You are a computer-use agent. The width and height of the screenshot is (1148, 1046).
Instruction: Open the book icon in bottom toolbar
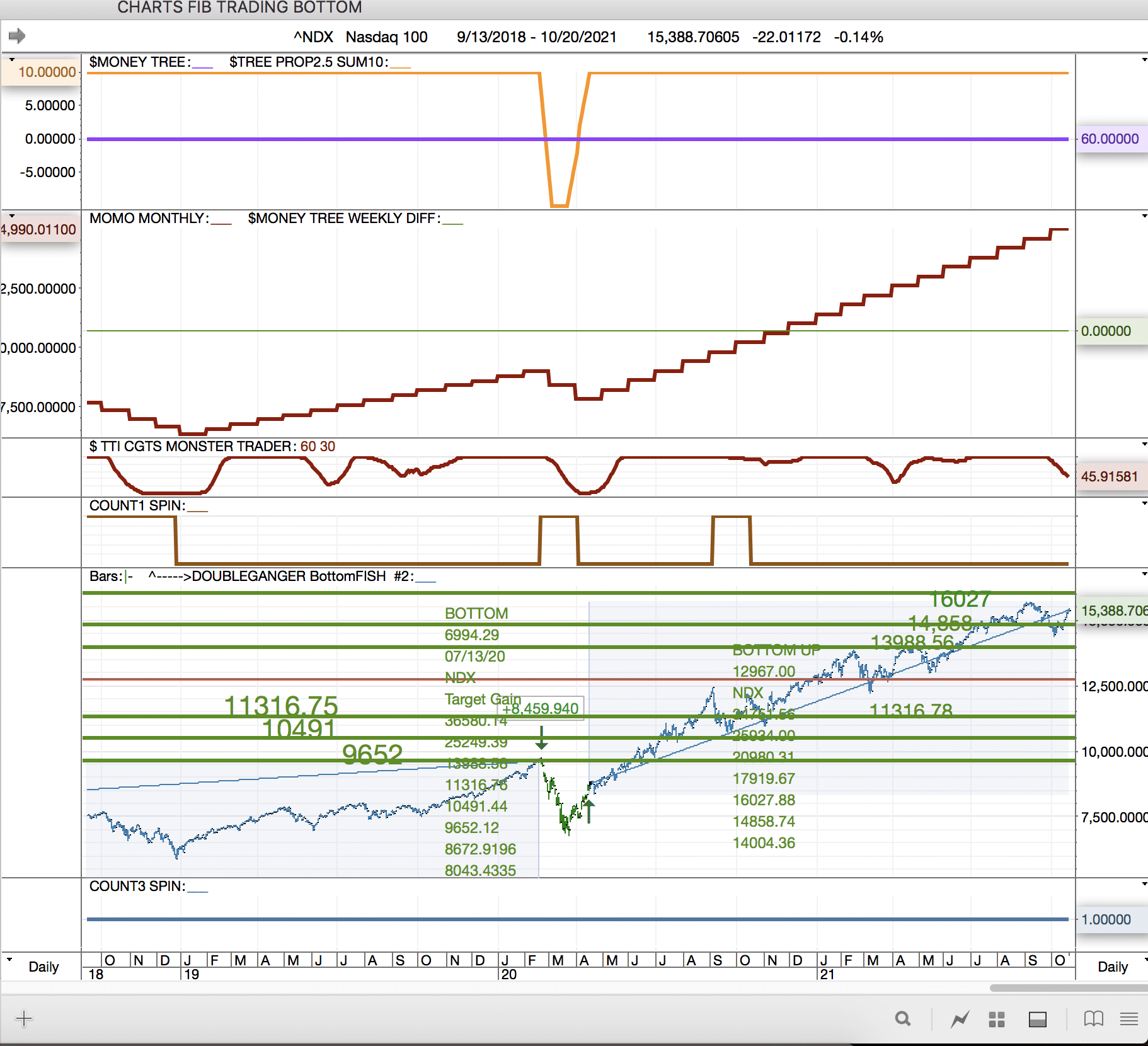pyautogui.click(x=1093, y=1019)
